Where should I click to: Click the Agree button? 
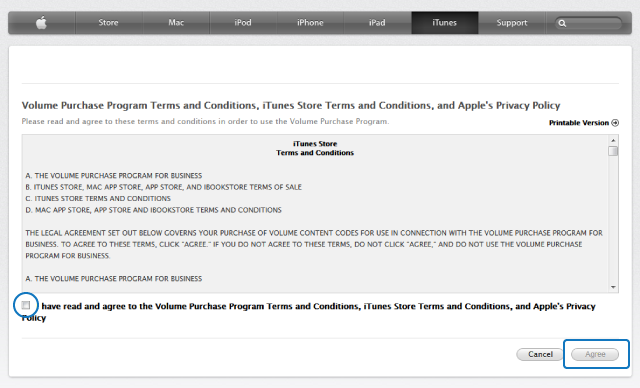(595, 354)
